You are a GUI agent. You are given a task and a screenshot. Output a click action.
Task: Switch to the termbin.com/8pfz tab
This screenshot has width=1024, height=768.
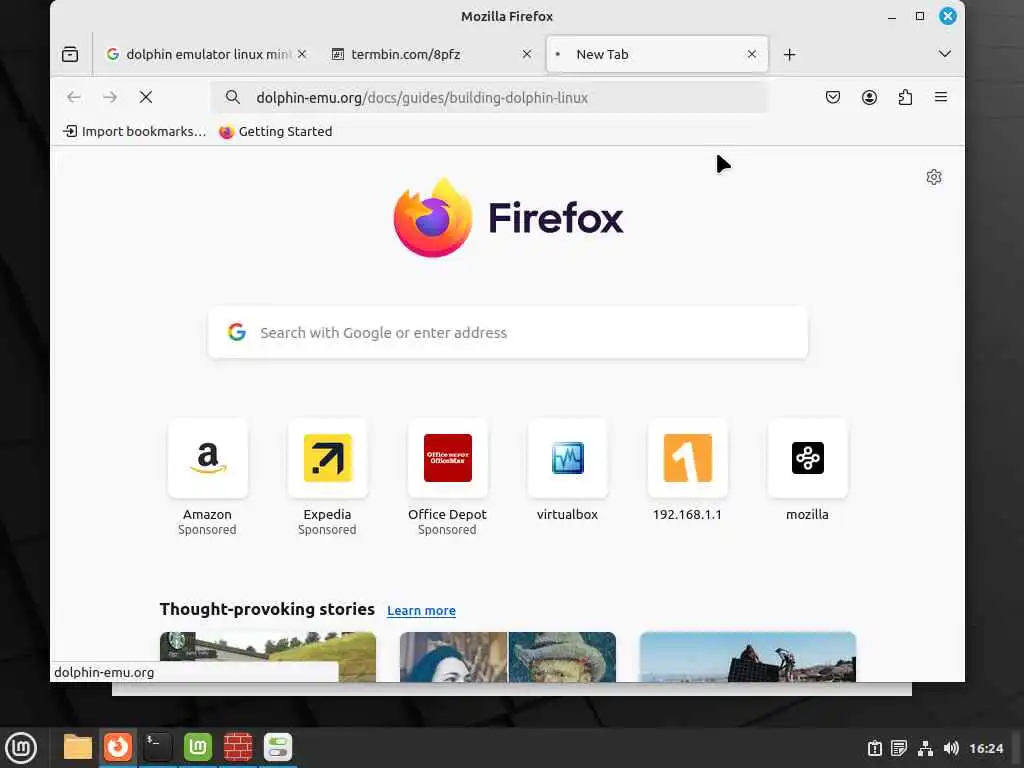pos(432,54)
